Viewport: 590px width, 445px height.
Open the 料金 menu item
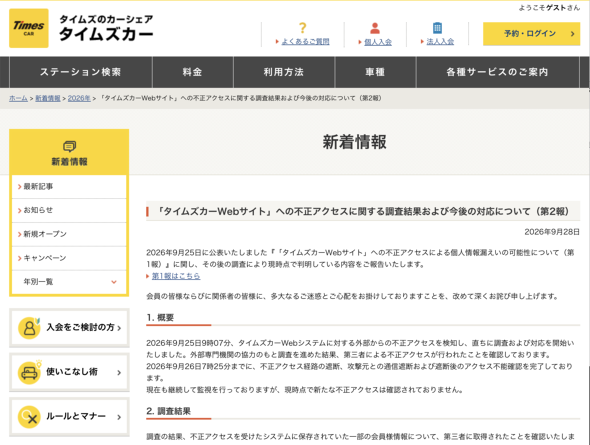click(x=193, y=72)
